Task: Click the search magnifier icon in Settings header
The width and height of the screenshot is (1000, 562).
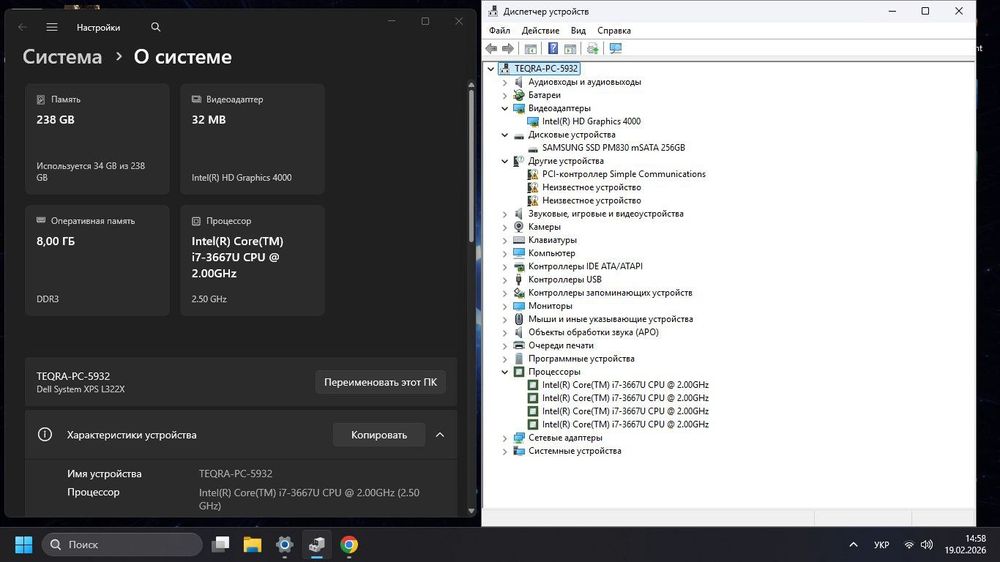Action: tap(156, 27)
